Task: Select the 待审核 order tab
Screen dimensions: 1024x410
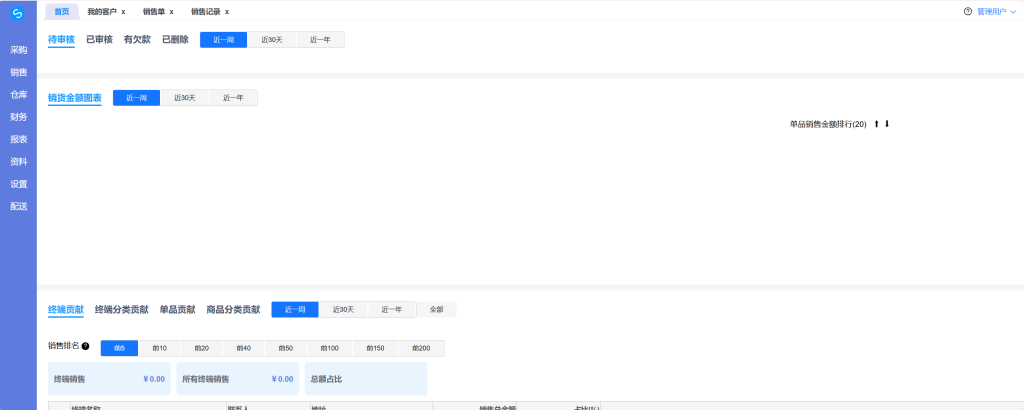Action: click(61, 40)
